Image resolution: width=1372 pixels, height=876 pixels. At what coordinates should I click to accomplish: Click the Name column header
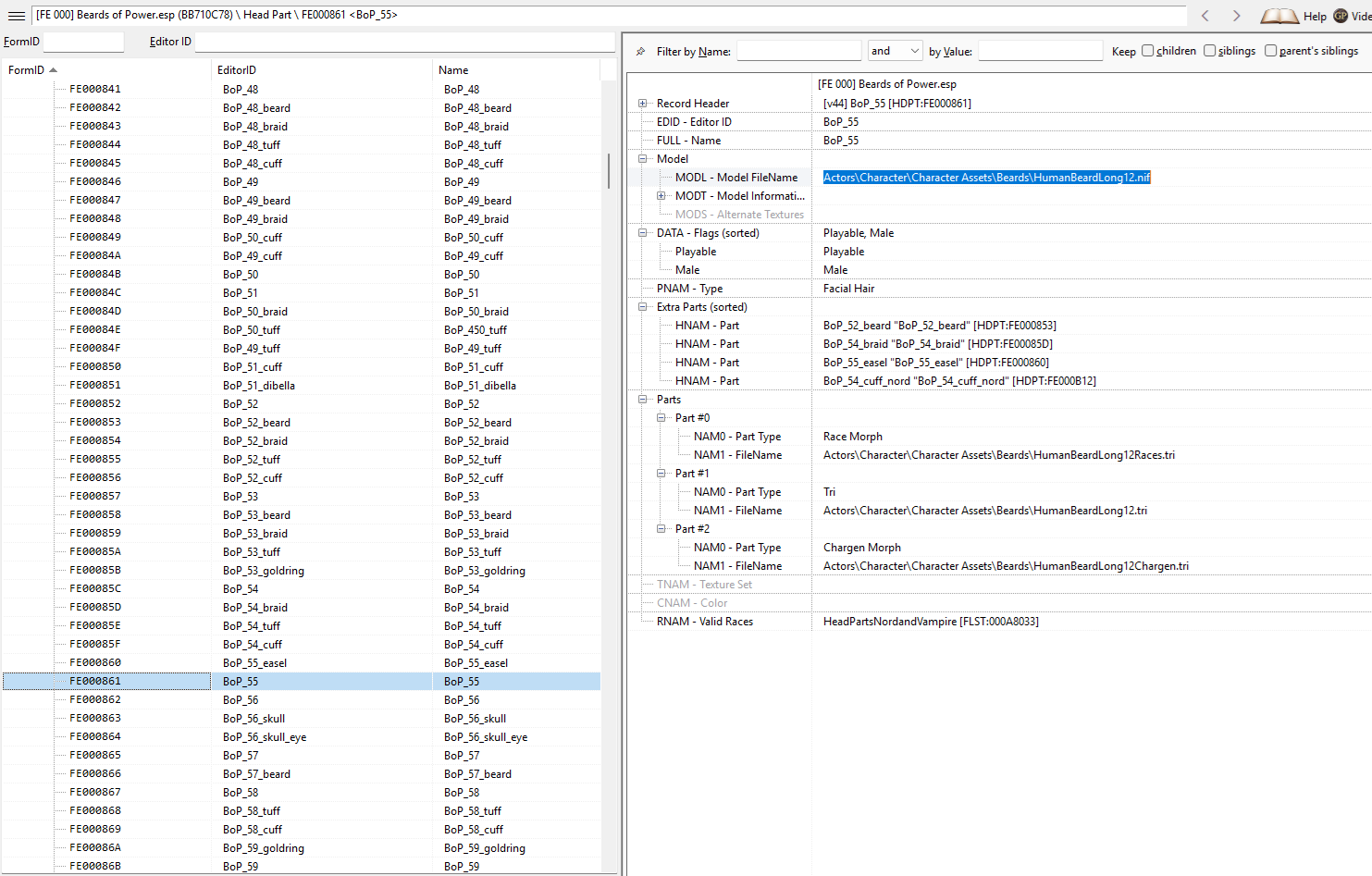point(516,70)
